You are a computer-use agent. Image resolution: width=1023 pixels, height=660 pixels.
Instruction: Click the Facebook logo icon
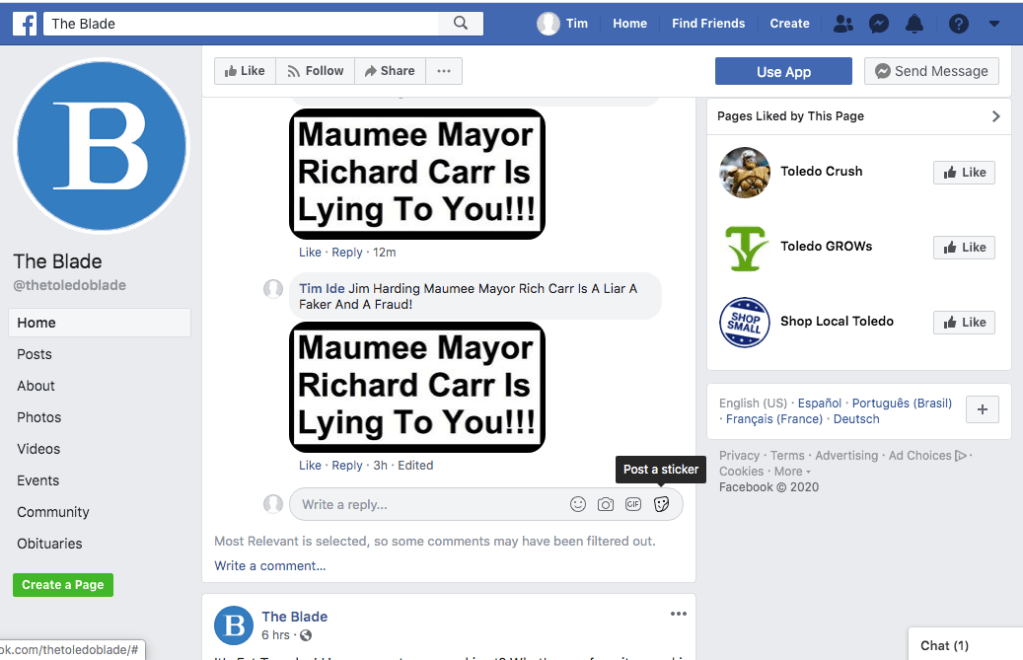click(x=25, y=23)
